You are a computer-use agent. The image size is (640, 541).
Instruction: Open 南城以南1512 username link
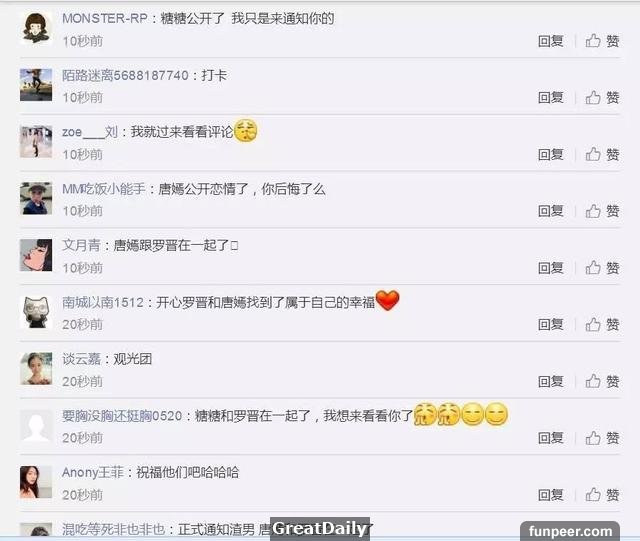(x=103, y=303)
